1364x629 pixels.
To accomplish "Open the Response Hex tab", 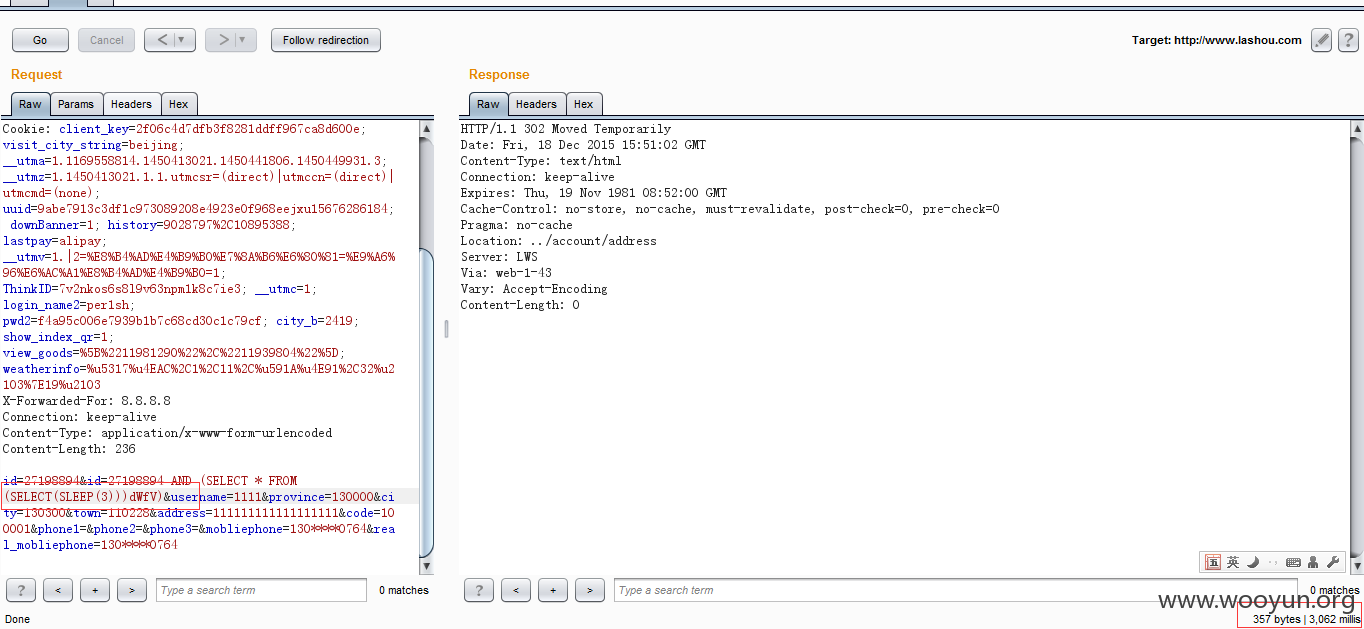I will click(583, 104).
